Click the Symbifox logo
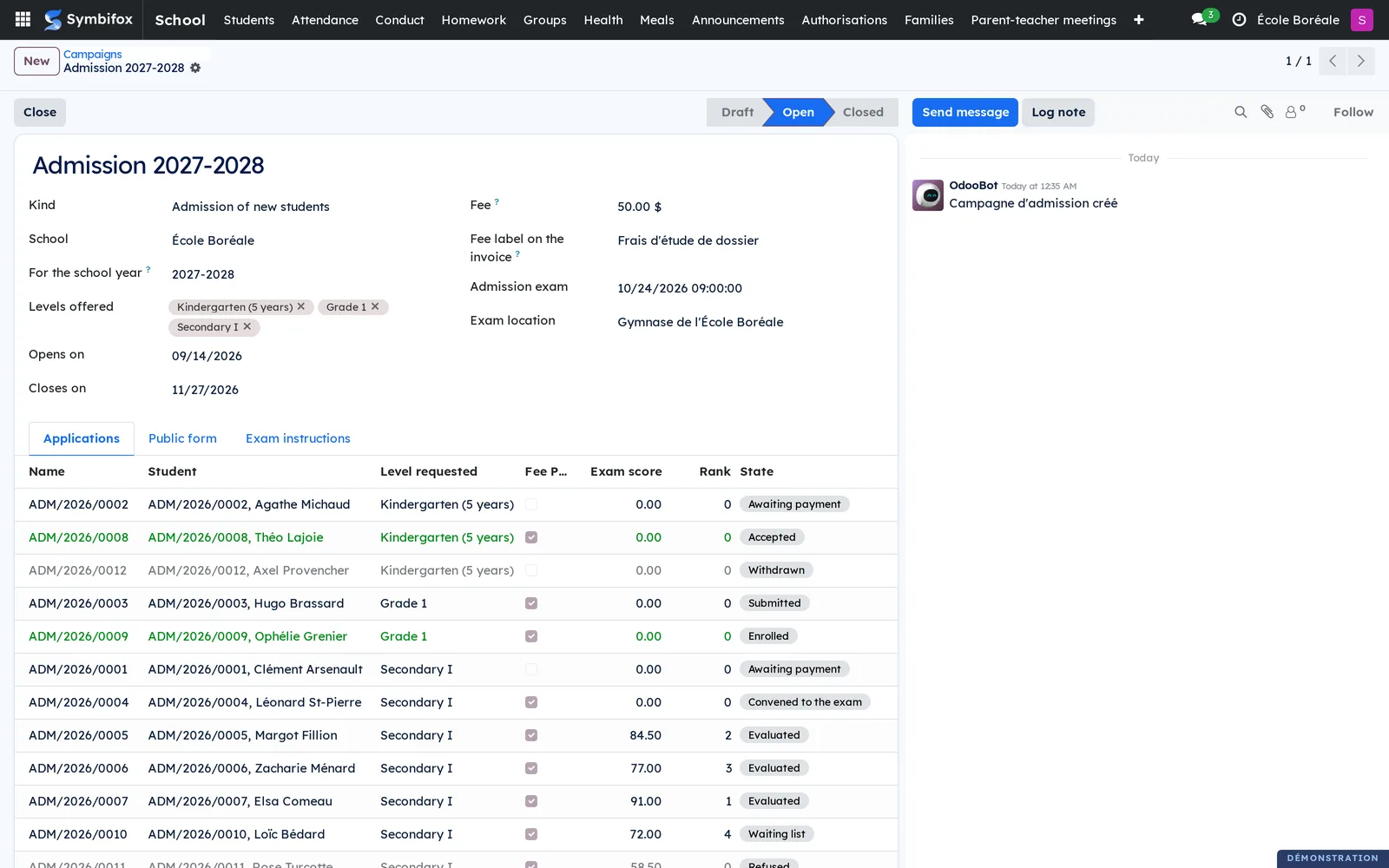 [x=89, y=19]
